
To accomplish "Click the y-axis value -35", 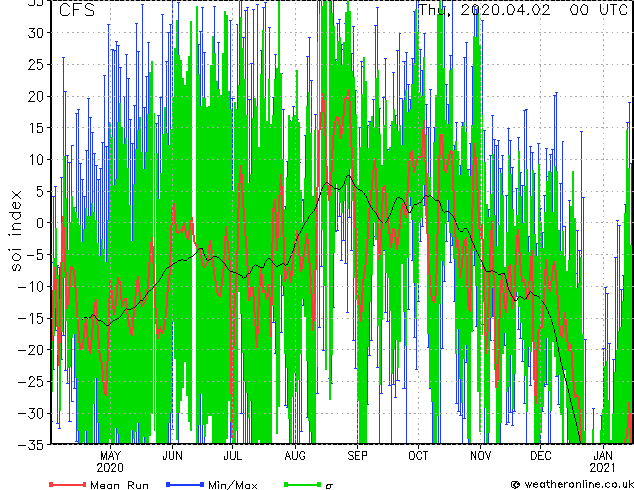I will point(33,445).
